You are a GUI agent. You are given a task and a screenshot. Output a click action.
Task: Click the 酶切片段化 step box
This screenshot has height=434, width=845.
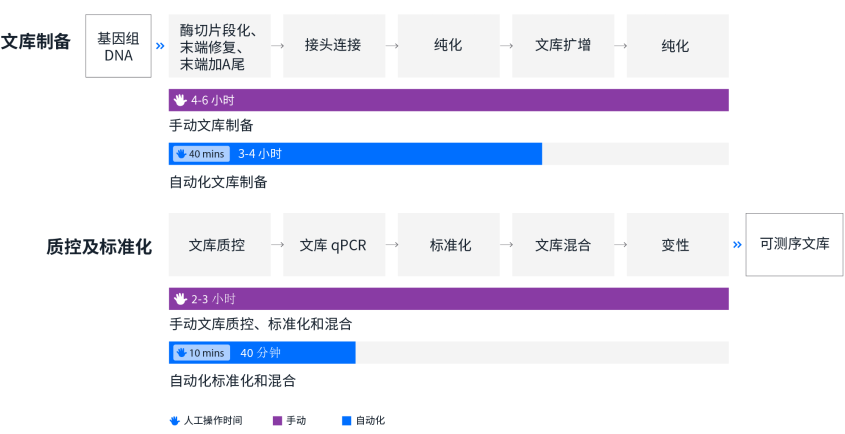[219, 46]
